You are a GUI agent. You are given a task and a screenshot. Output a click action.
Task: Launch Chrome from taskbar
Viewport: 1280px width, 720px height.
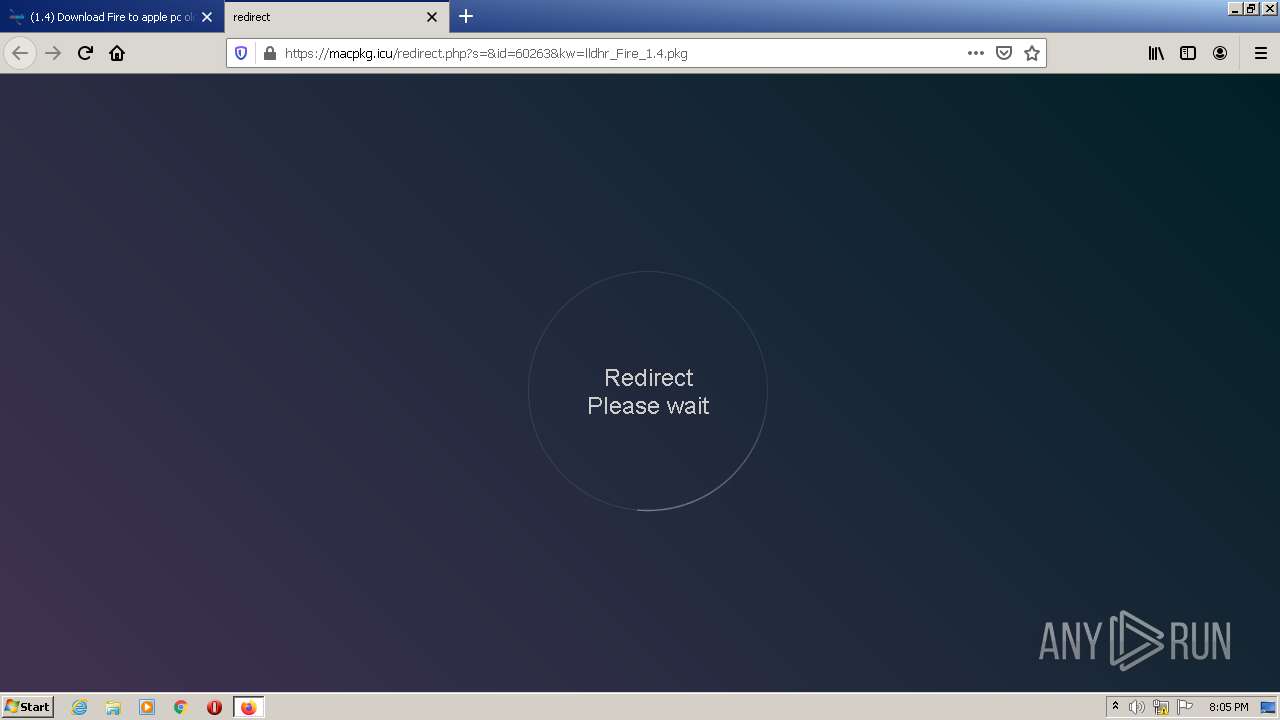pyautogui.click(x=181, y=707)
